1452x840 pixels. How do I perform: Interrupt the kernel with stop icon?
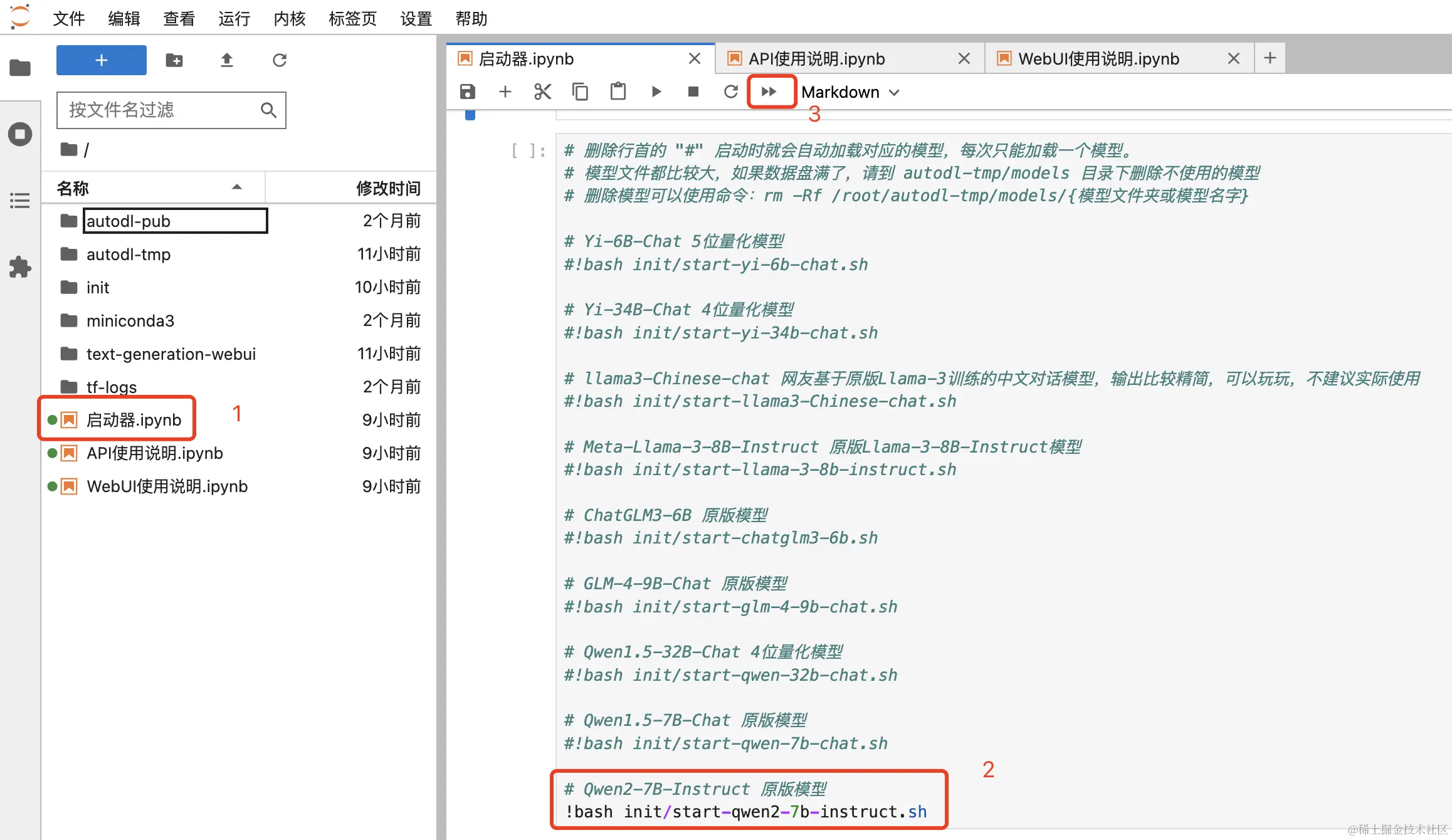[x=693, y=92]
